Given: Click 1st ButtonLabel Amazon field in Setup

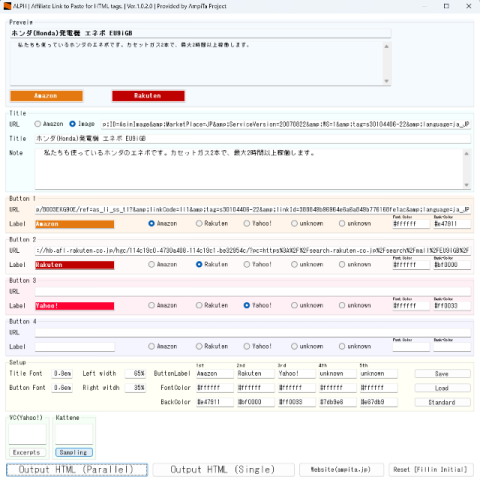Looking at the screenshot, I should [215, 374].
